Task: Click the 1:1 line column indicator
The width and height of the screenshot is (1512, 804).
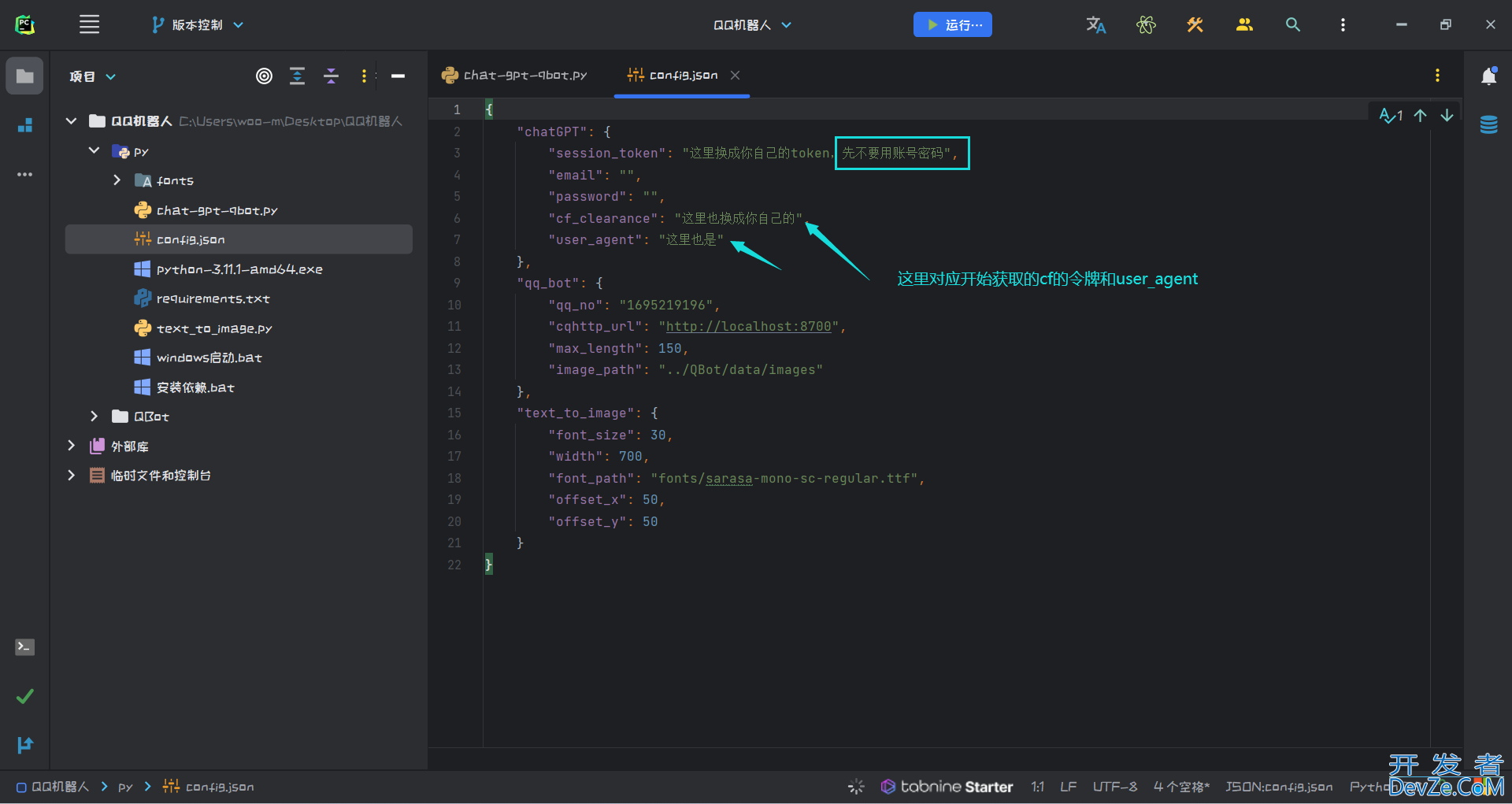Action: pyautogui.click(x=1038, y=786)
